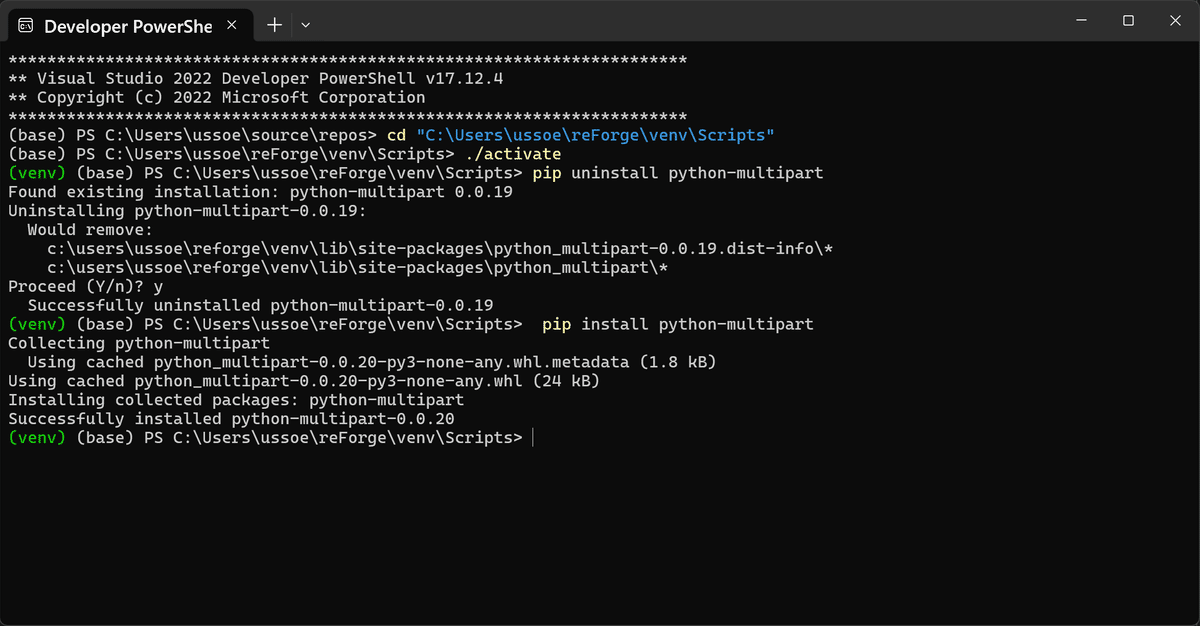The width and height of the screenshot is (1200, 626).
Task: Click the terminal command prompt cursor
Action: point(533,437)
